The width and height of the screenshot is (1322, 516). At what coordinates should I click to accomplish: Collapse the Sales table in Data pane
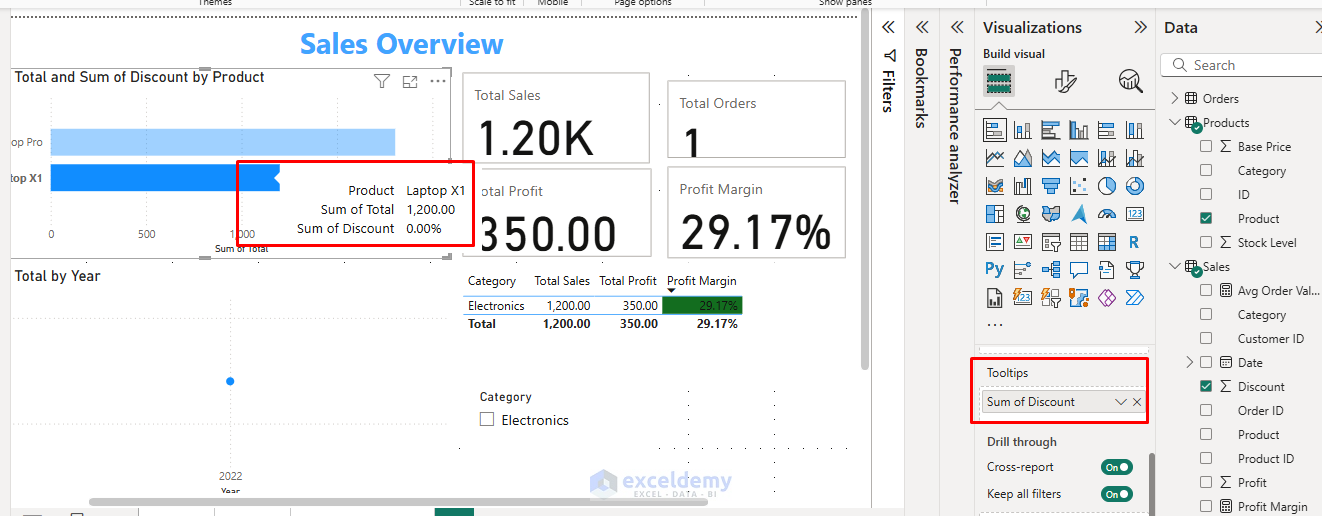[1174, 267]
